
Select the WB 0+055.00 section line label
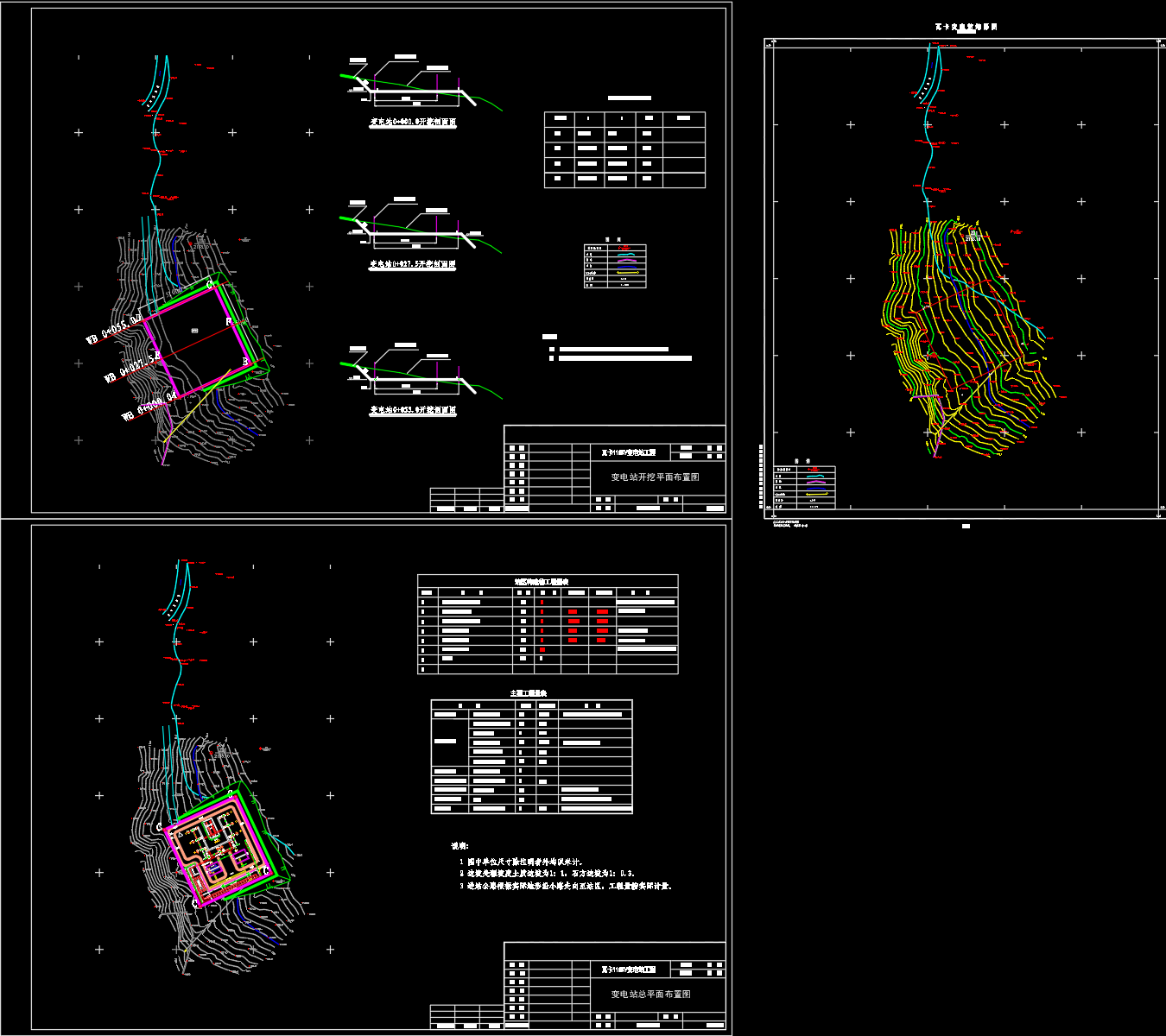[x=113, y=331]
